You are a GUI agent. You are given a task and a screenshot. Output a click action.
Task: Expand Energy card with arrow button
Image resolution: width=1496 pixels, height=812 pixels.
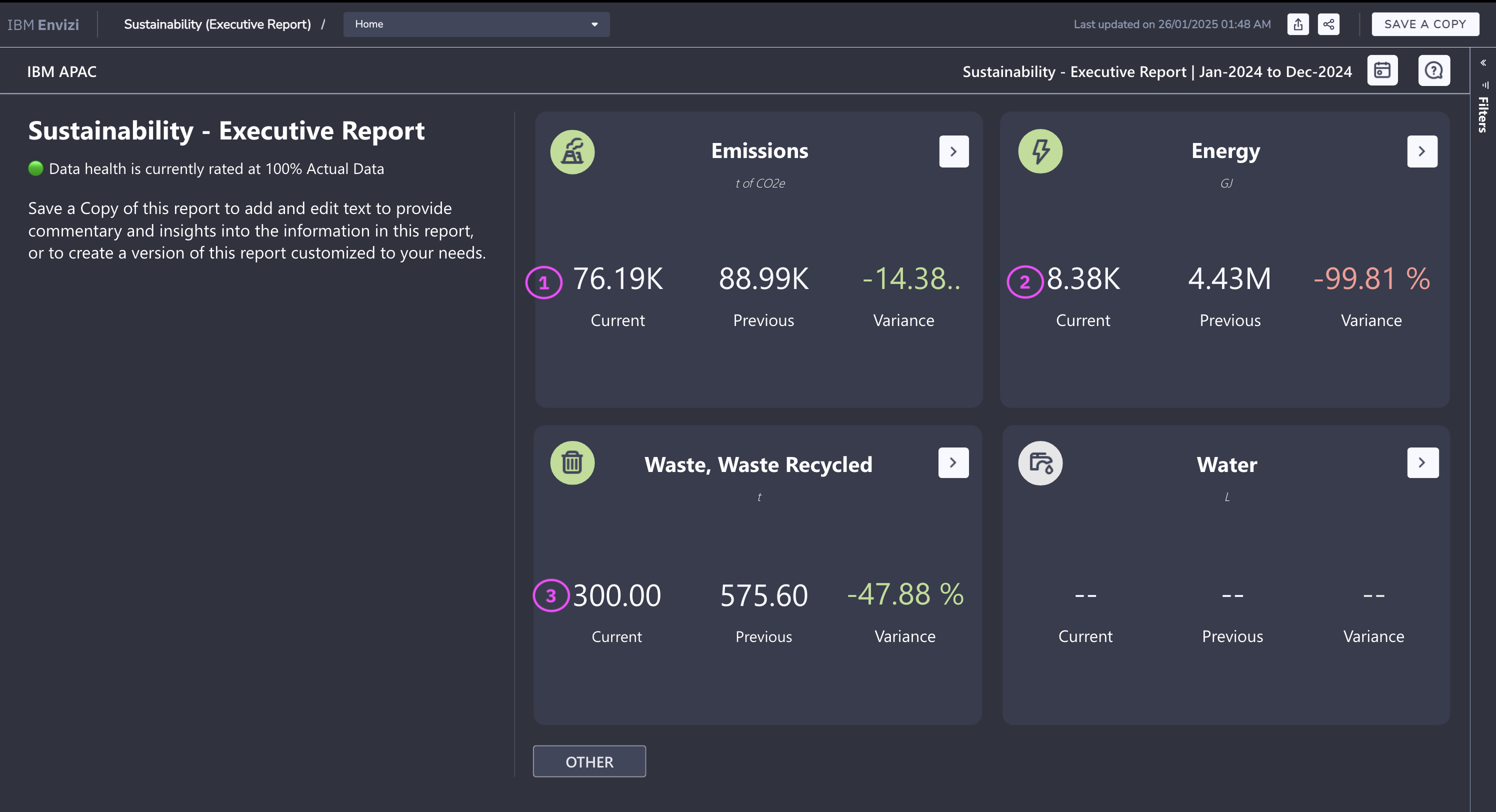tap(1421, 151)
